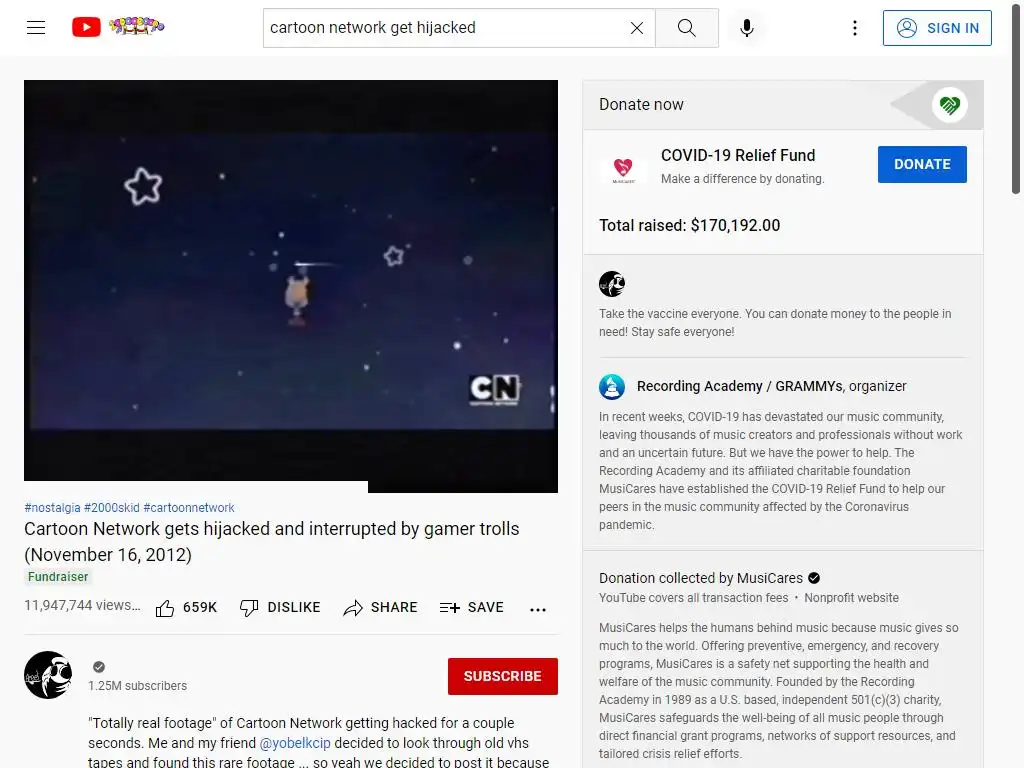Open the hamburger guide menu
Image resolution: width=1024 pixels, height=768 pixels.
36,27
